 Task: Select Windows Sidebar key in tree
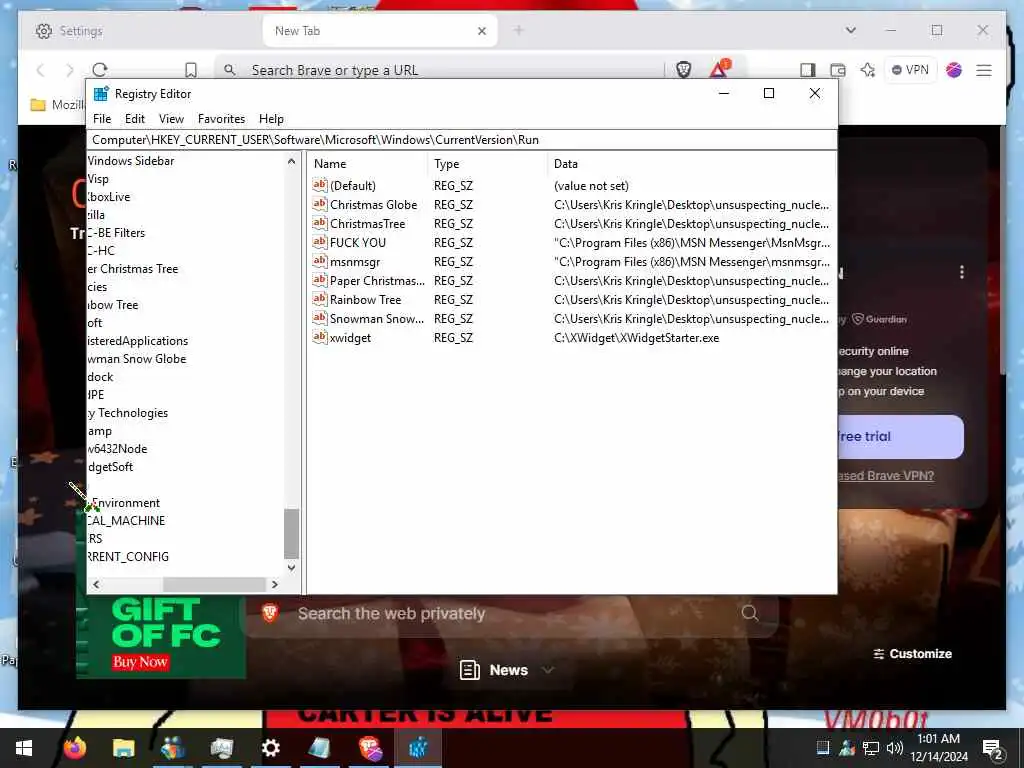tap(131, 161)
